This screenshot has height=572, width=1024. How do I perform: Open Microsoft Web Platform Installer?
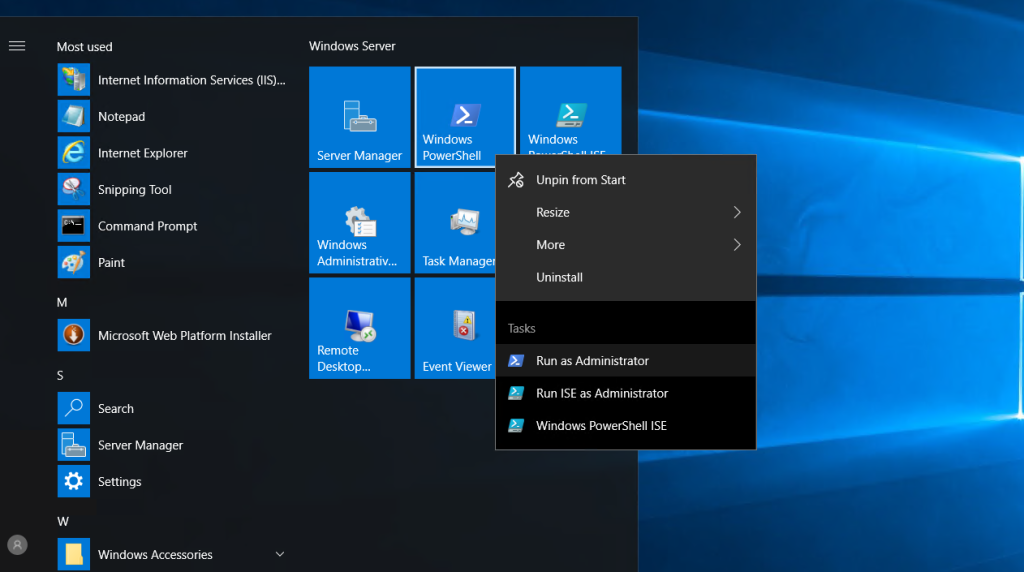(184, 336)
